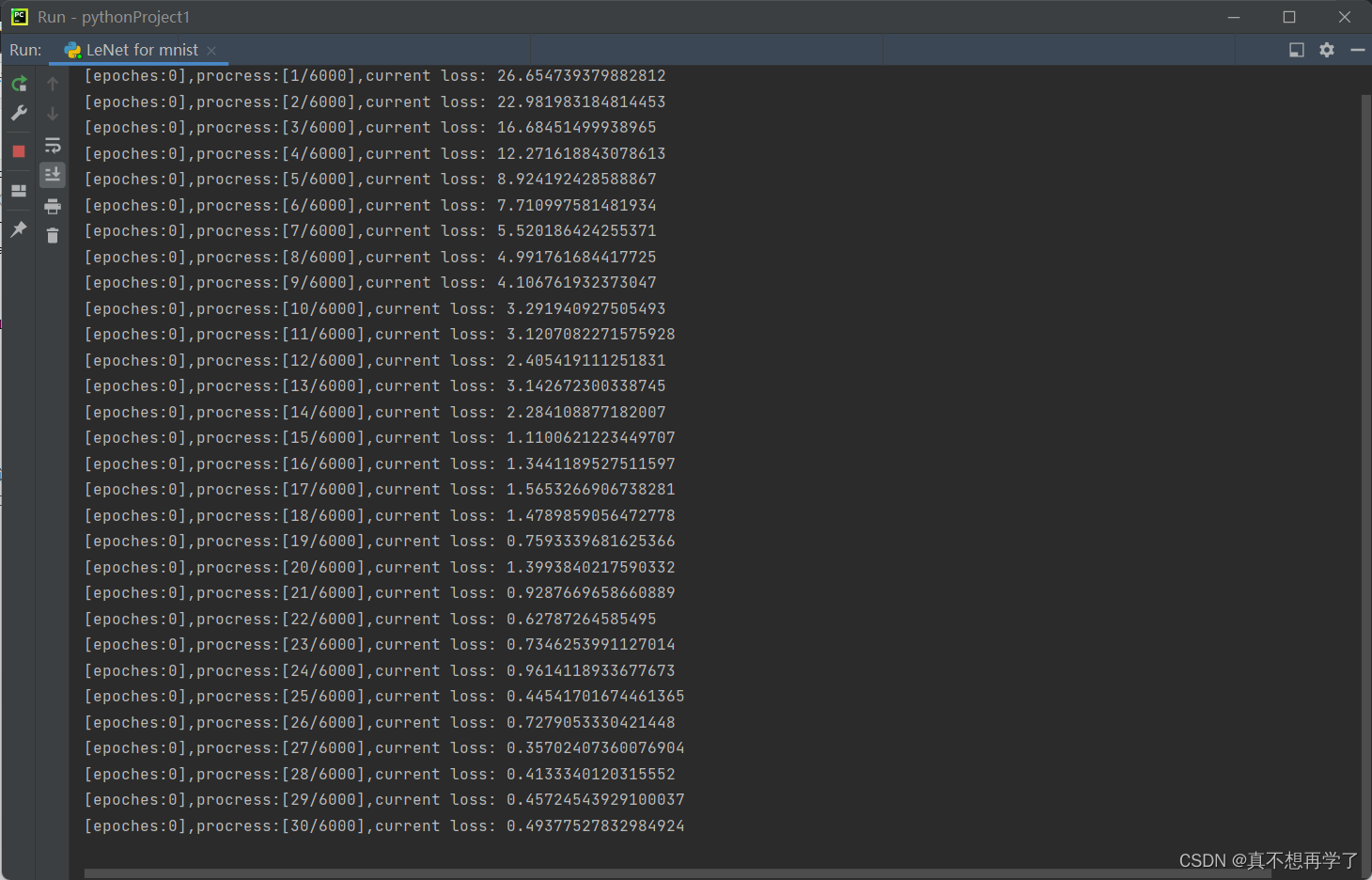Stop the running process with red square
This screenshot has height=880, width=1372.
[x=19, y=151]
